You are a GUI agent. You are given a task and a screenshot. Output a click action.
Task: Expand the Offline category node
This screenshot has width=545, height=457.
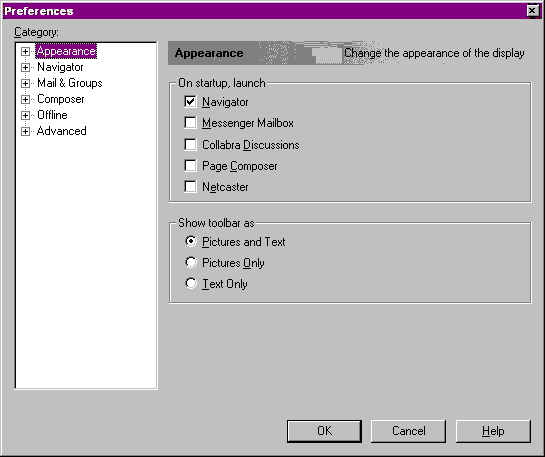(x=25, y=115)
